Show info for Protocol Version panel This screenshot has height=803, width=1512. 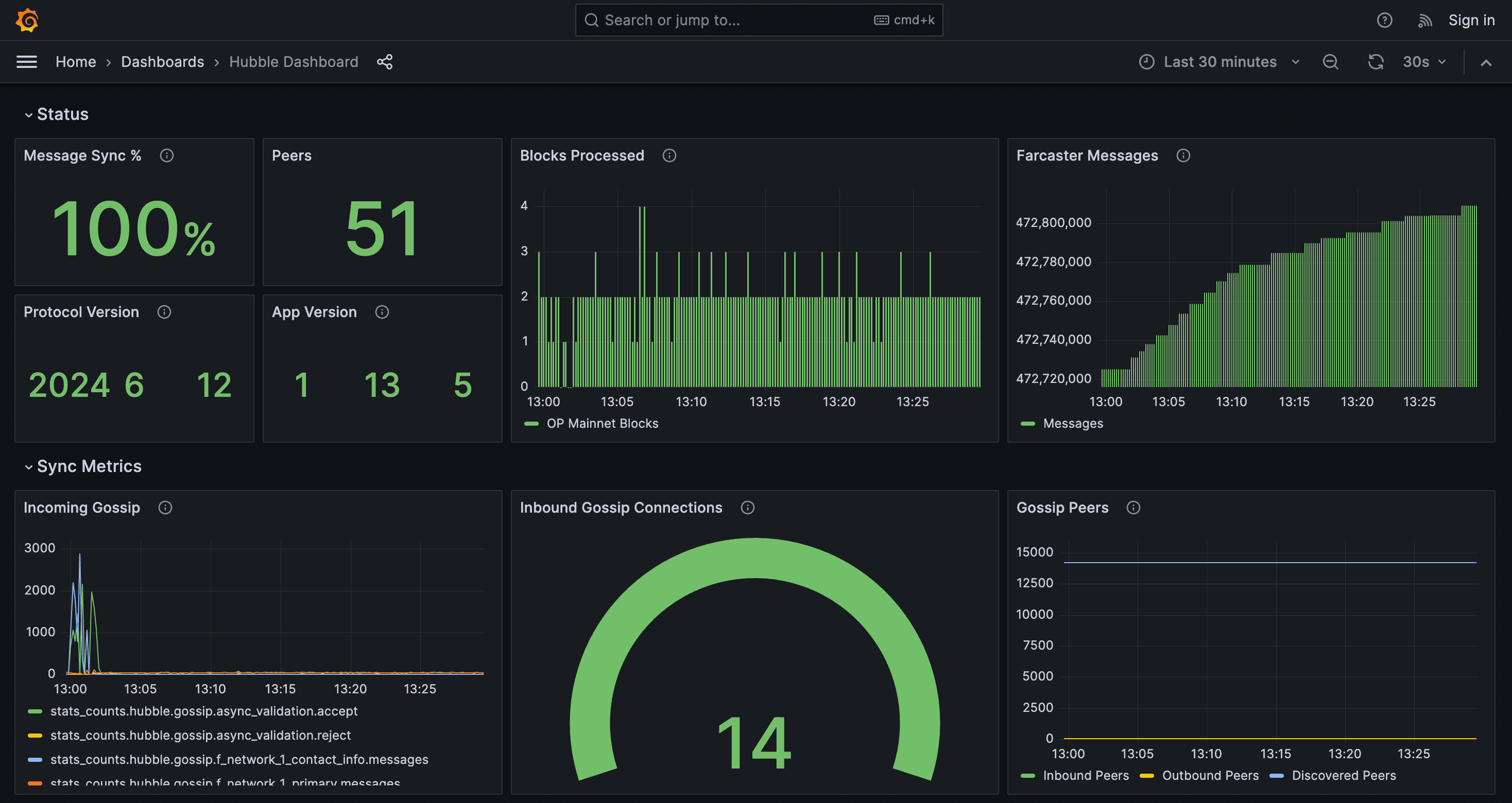tap(164, 312)
